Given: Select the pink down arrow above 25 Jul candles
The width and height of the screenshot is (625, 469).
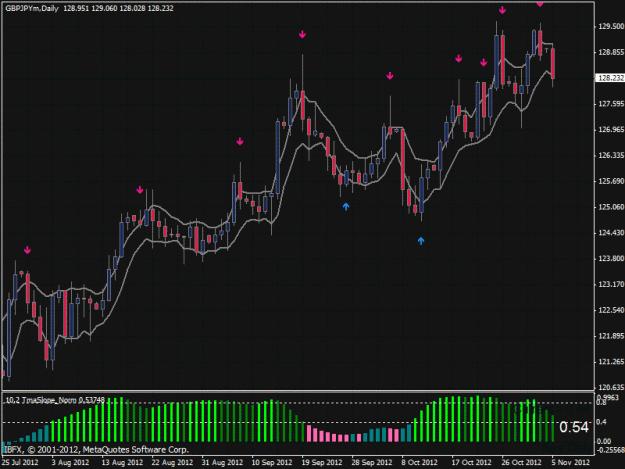Looking at the screenshot, I should coord(27,250).
